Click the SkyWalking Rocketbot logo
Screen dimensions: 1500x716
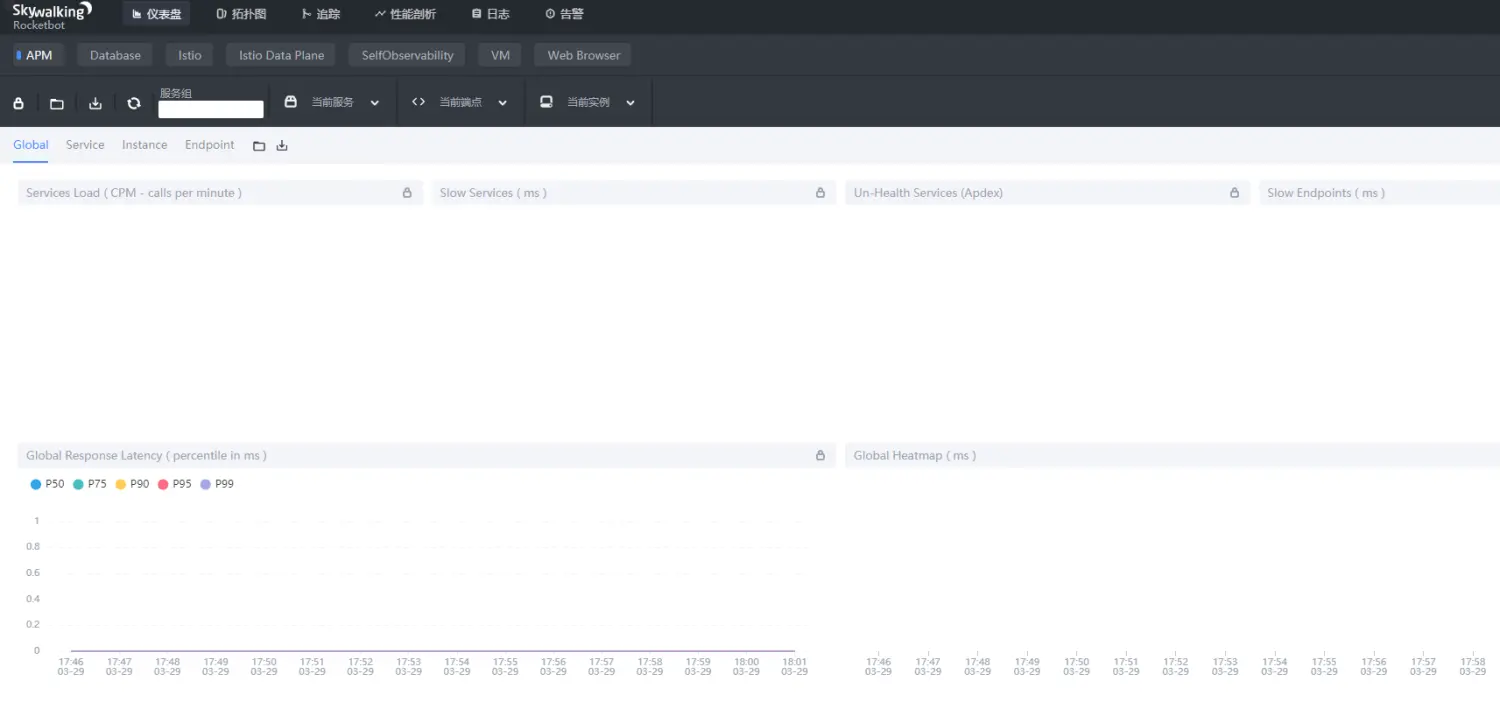point(52,15)
